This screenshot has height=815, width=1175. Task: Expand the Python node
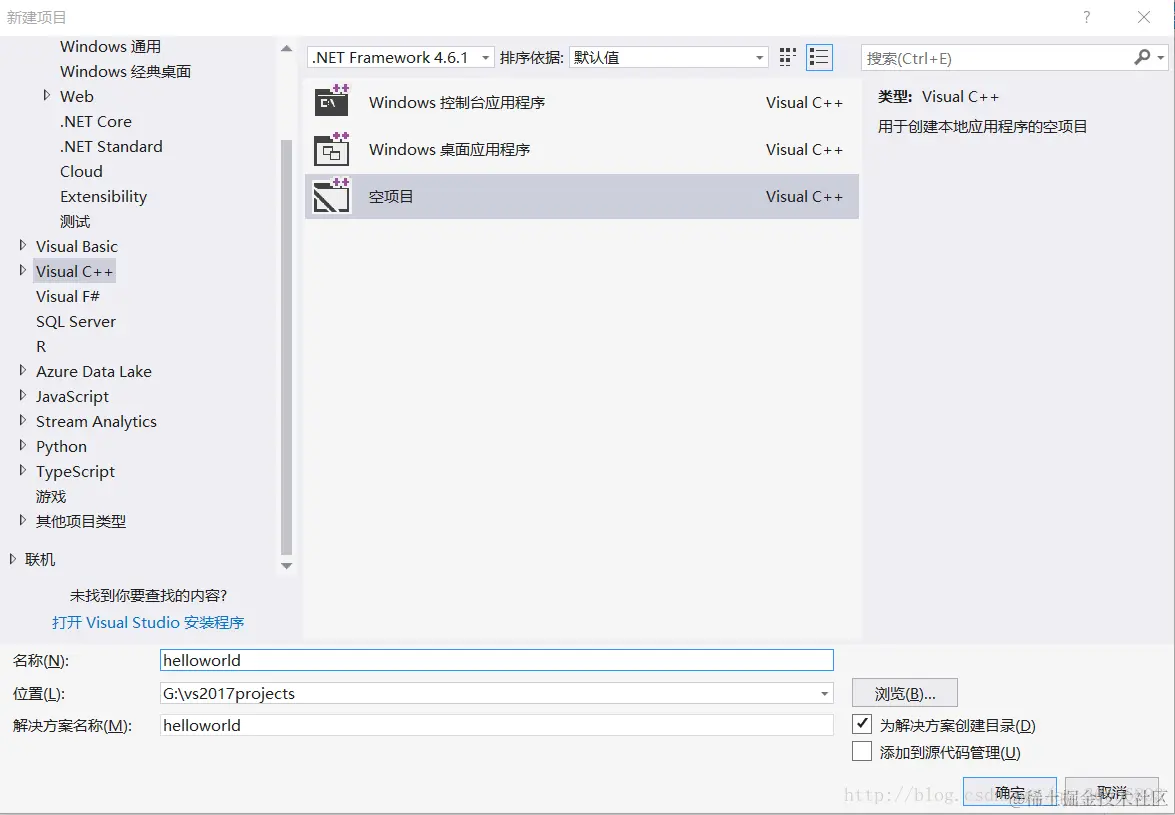click(22, 445)
